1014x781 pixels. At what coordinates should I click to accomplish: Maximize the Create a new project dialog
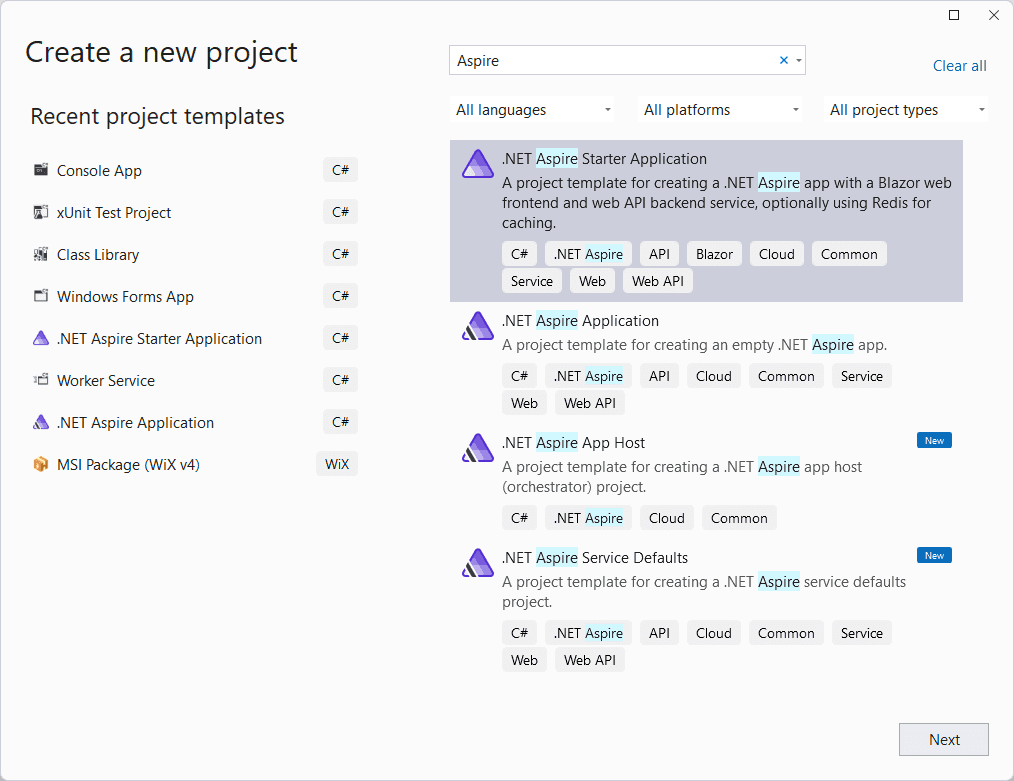click(x=954, y=15)
